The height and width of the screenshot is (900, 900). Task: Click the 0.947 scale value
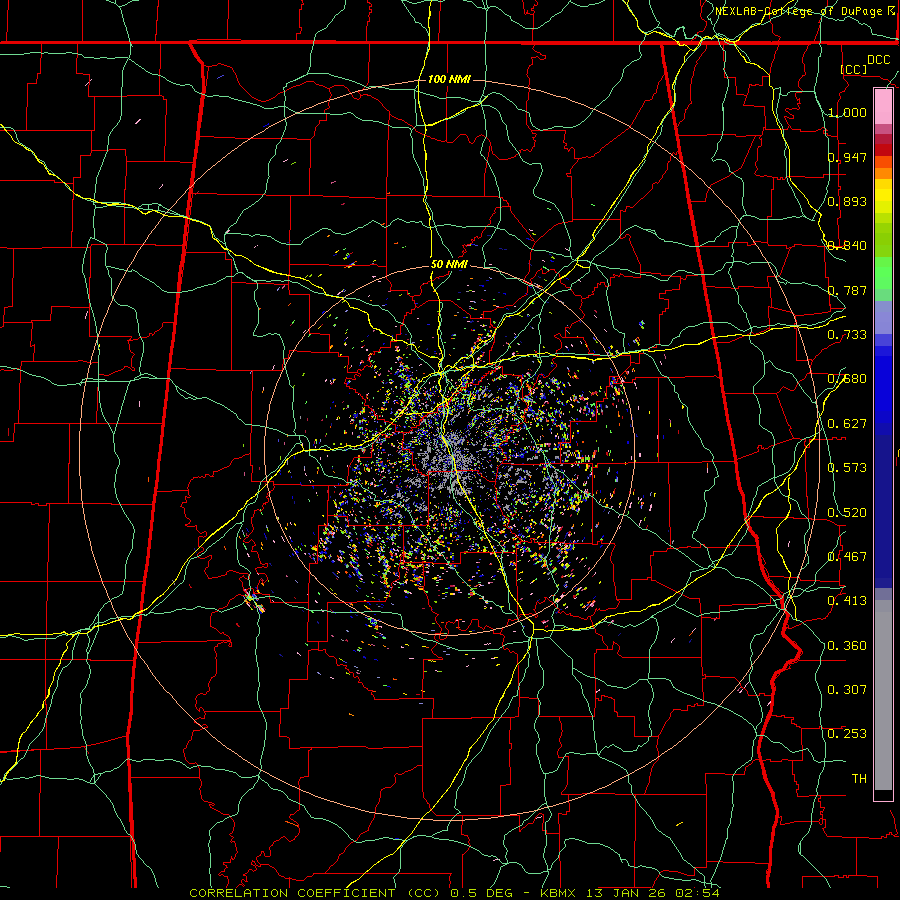[847, 157]
